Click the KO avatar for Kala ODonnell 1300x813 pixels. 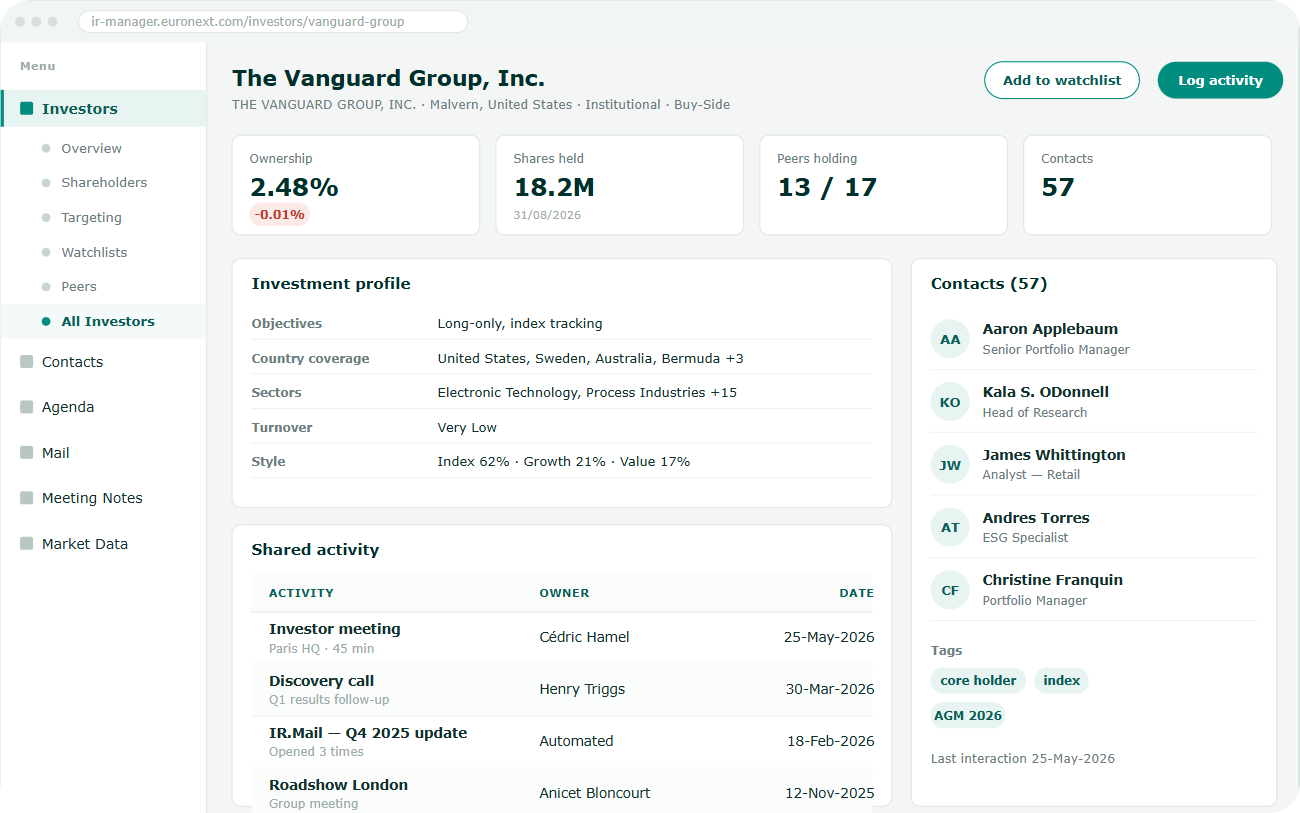(x=950, y=402)
